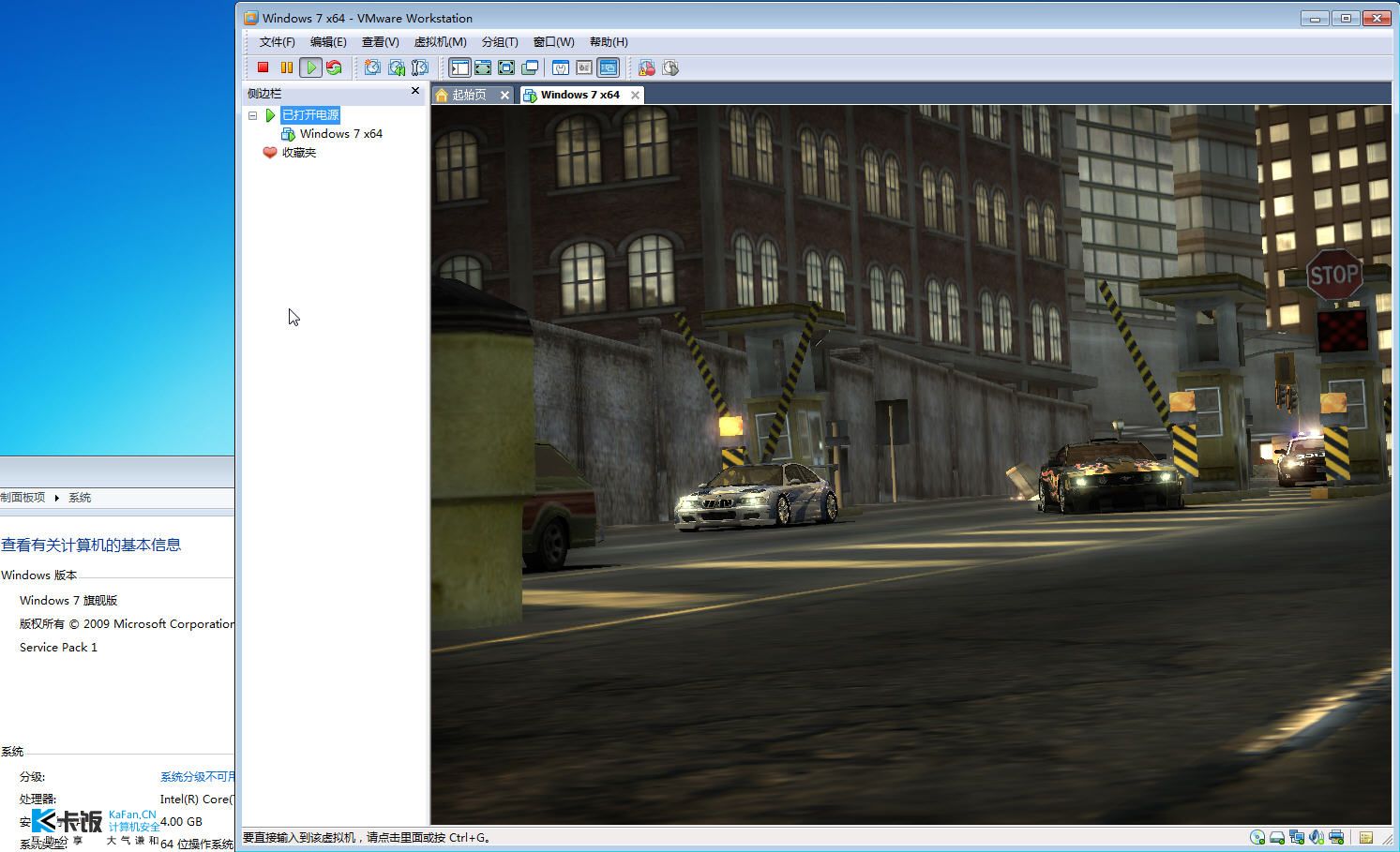
Task: Click the Revert to snapshot icon
Action: pyautogui.click(x=396, y=67)
